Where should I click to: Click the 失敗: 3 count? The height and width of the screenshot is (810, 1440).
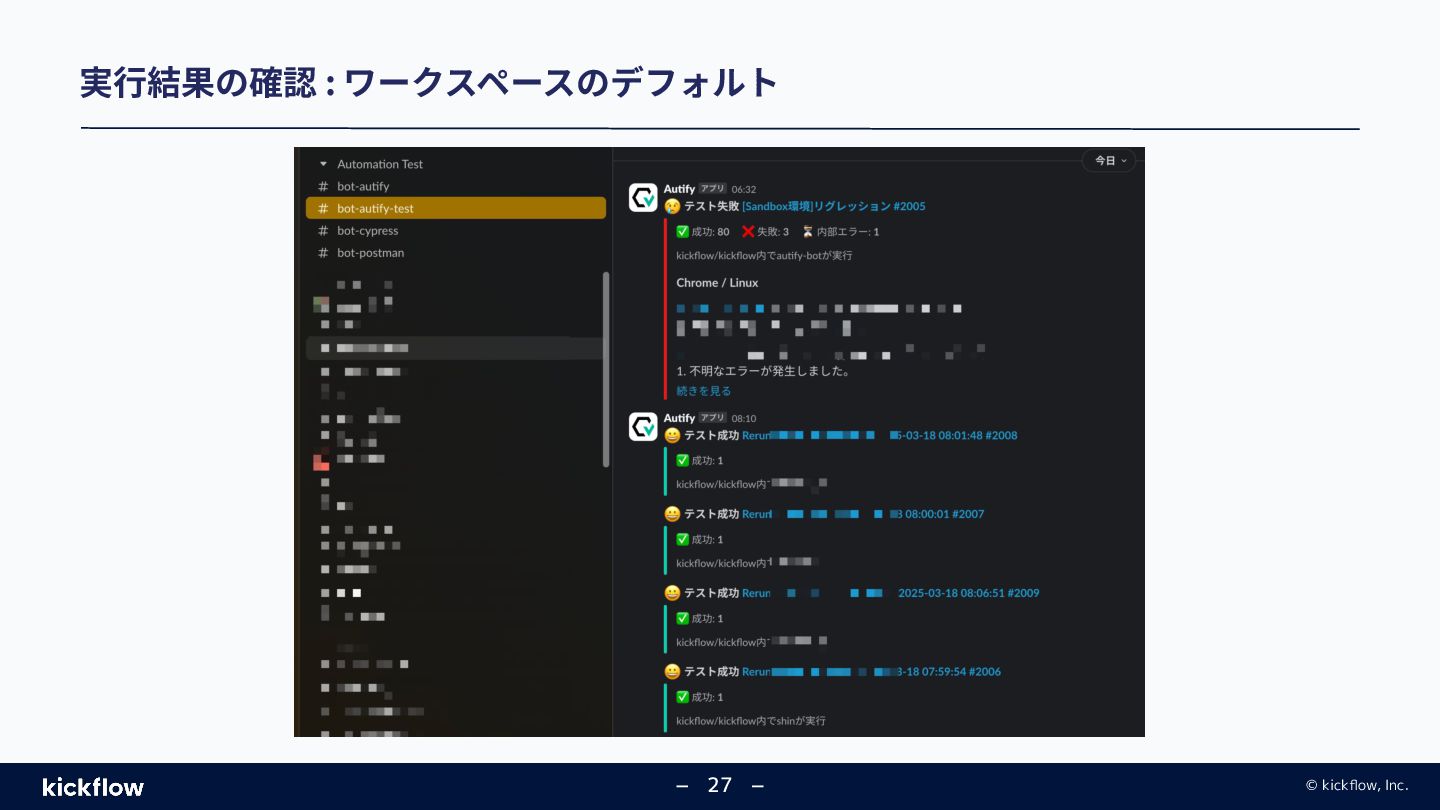point(773,232)
